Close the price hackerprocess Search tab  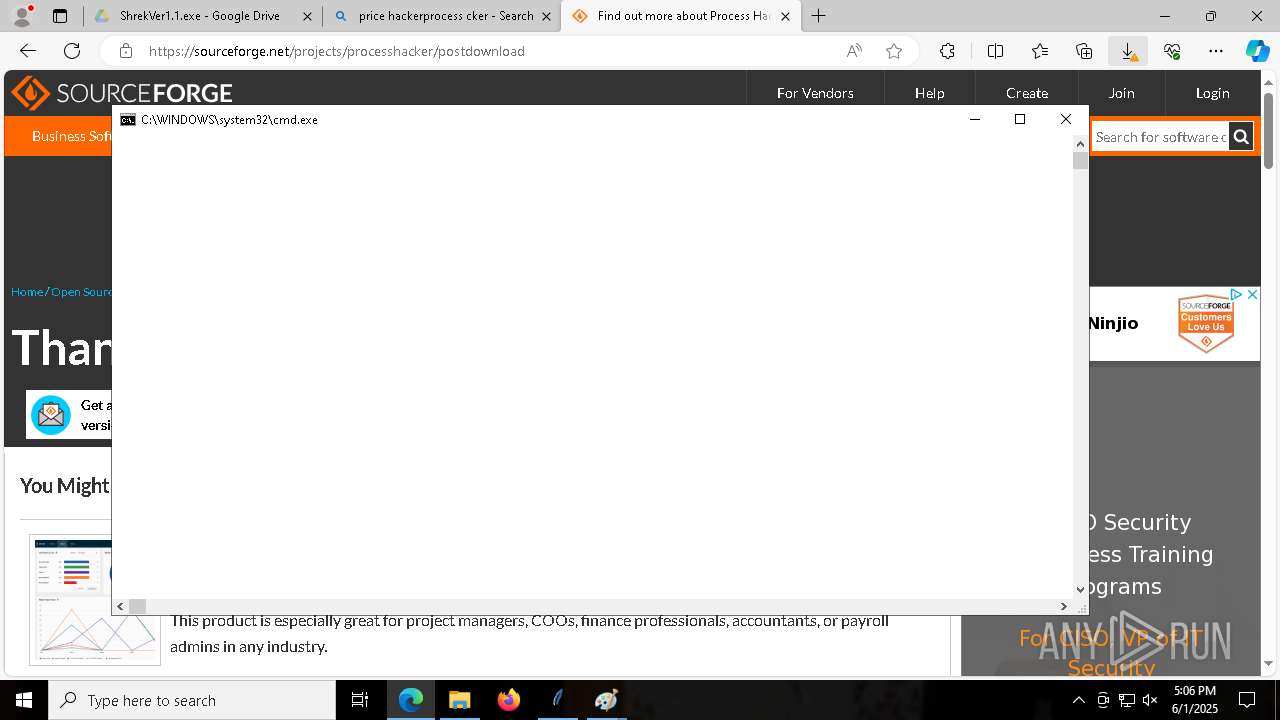tap(546, 16)
